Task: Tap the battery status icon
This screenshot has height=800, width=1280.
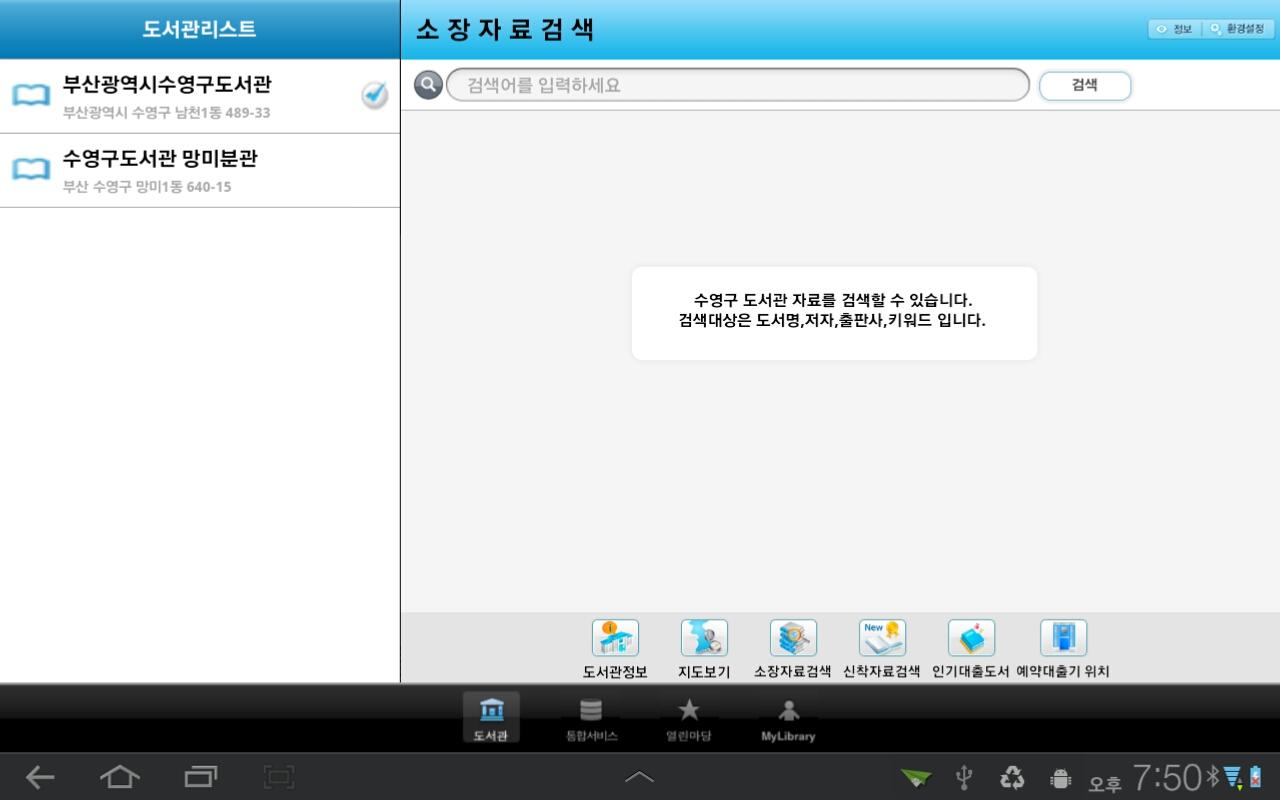Action: point(1255,777)
